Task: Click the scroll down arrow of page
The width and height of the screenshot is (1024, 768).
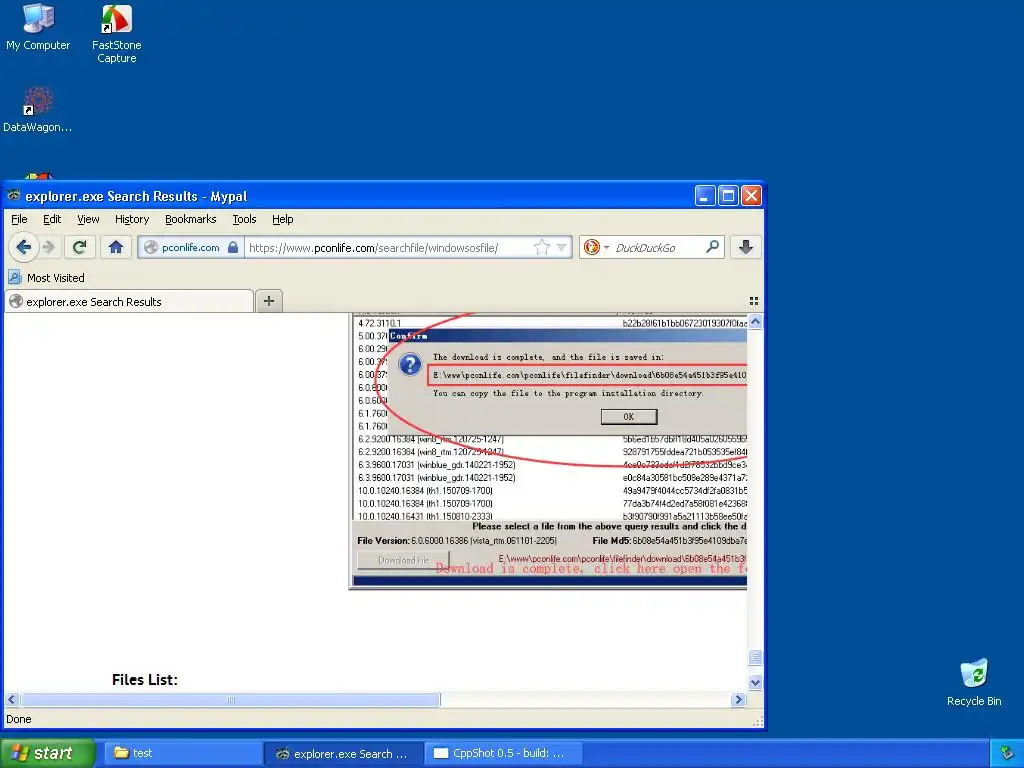Action: (x=755, y=682)
